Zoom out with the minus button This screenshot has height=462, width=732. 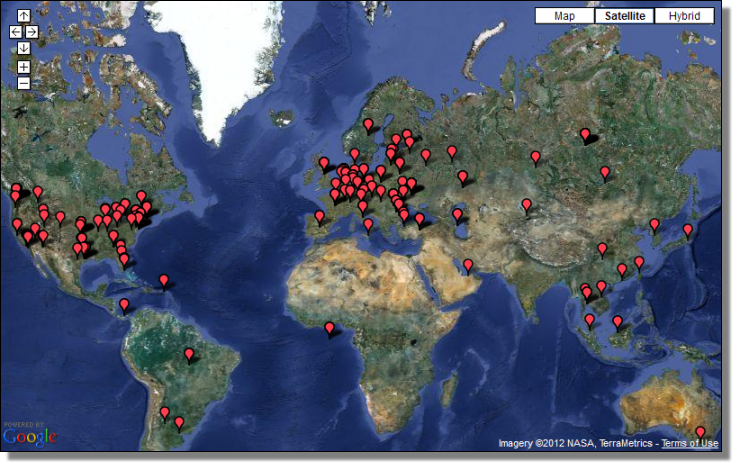pyautogui.click(x=24, y=83)
